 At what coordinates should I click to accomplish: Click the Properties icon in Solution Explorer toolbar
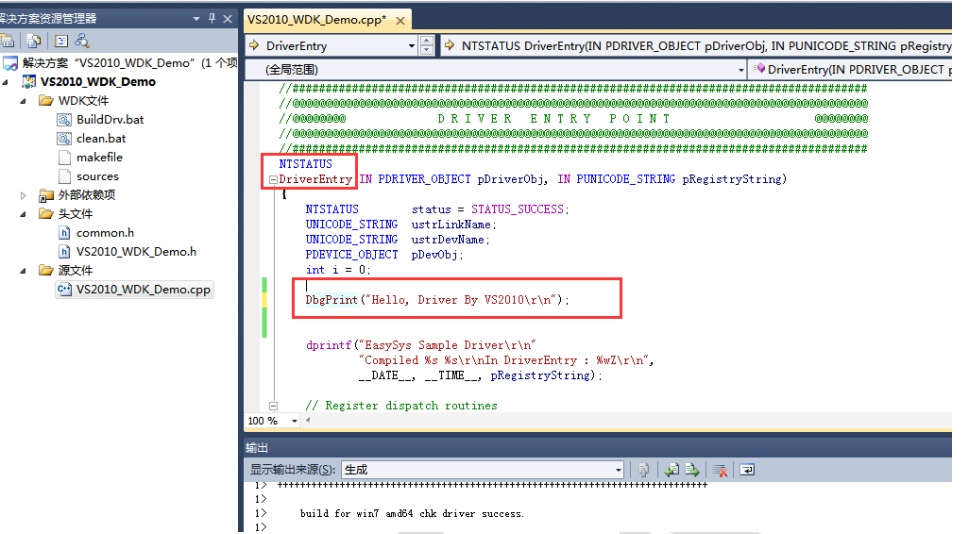7,41
